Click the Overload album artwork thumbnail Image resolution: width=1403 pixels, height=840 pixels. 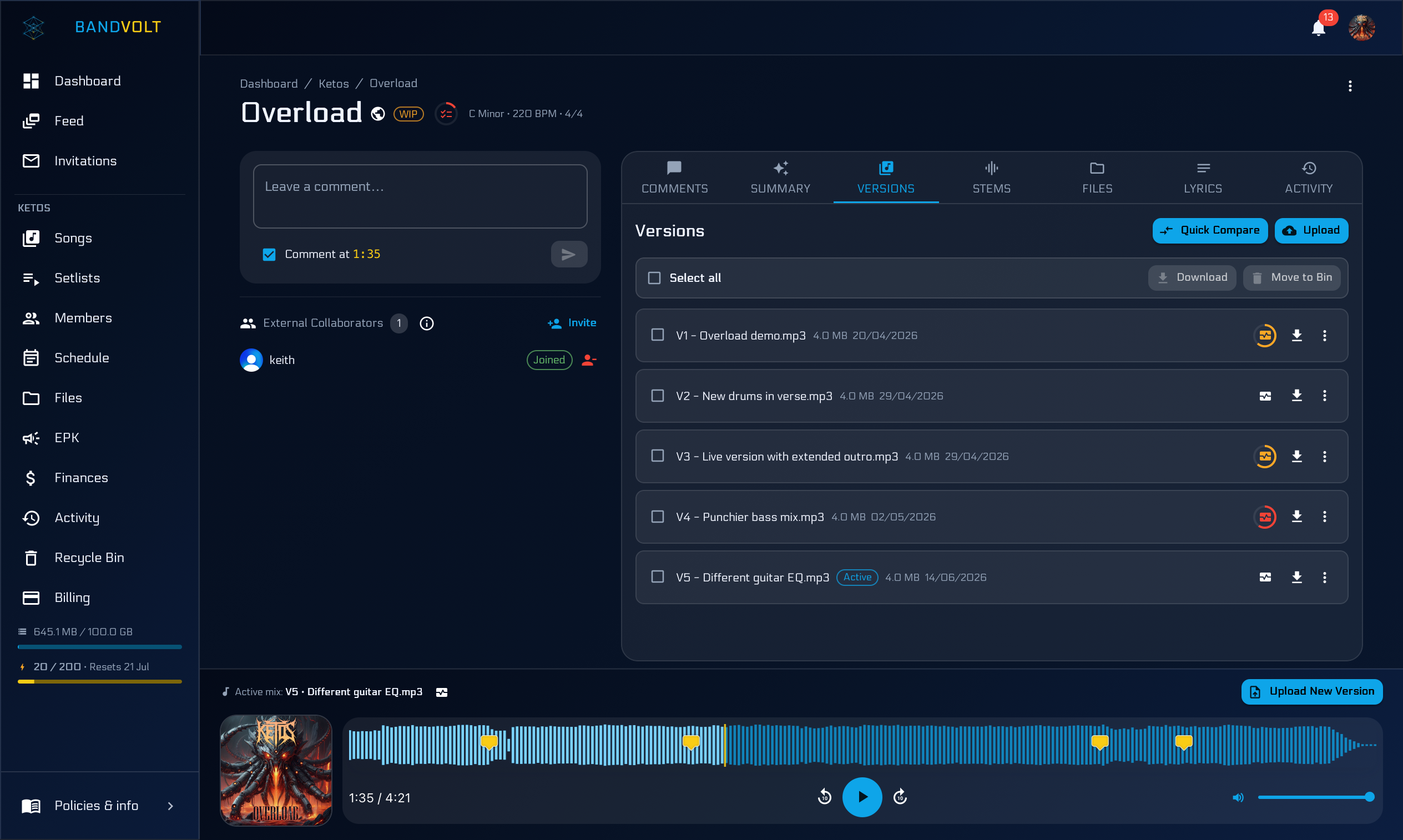pyautogui.click(x=276, y=771)
